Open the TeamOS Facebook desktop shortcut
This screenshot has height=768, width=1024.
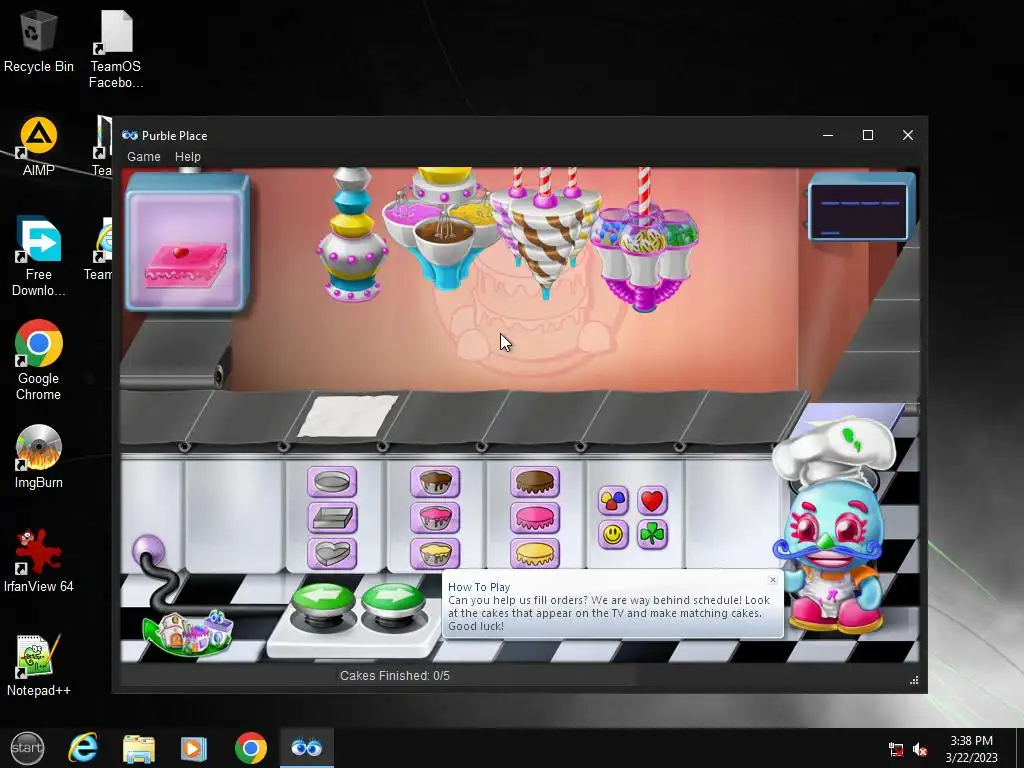[x=116, y=49]
